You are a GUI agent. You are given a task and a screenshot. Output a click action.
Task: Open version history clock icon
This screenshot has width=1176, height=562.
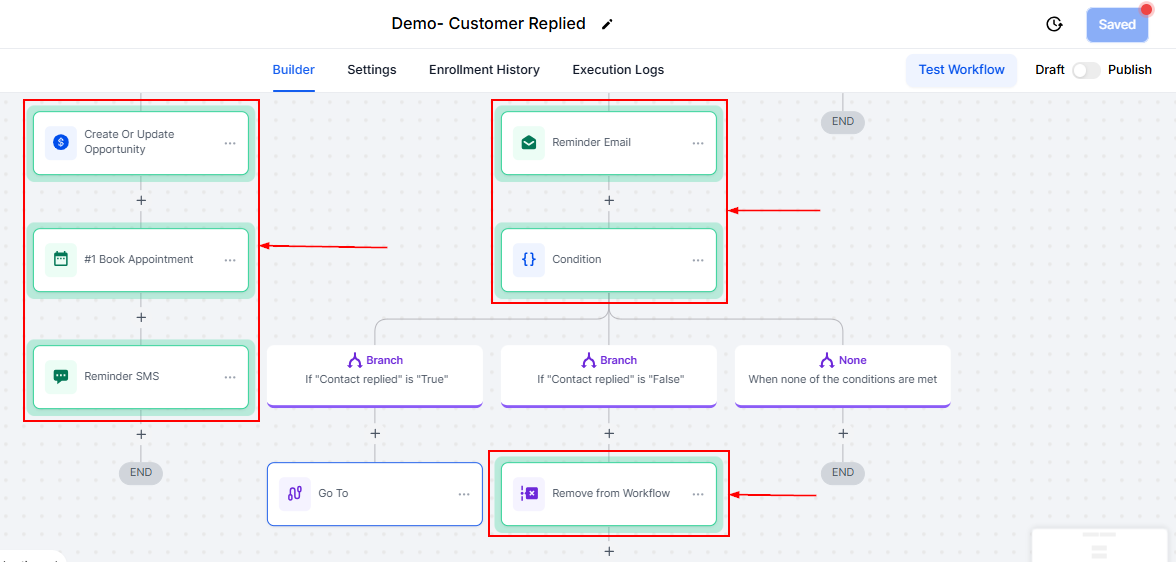click(x=1054, y=24)
